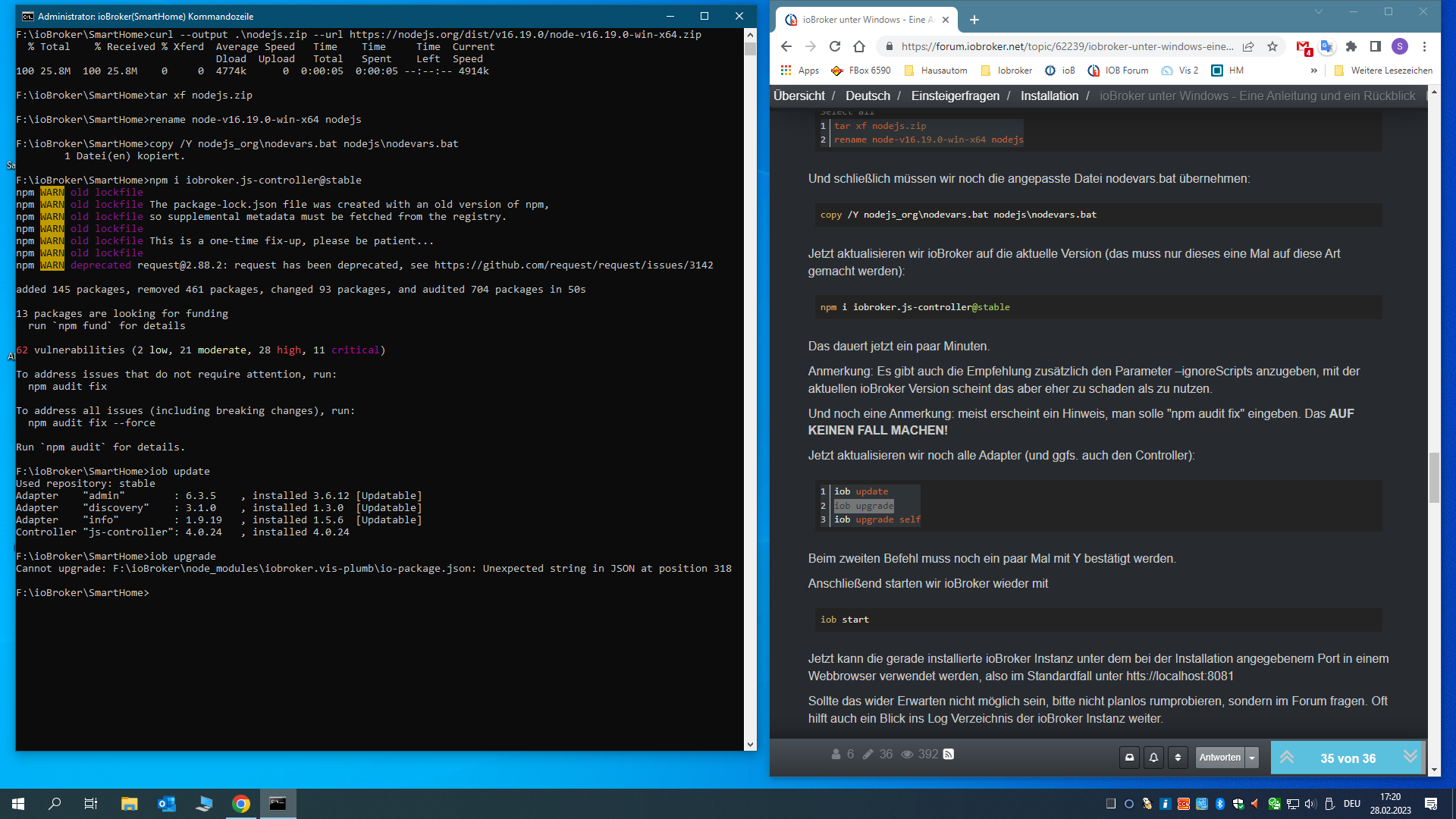The height and width of the screenshot is (819, 1456).
Task: Open the Chrome home page button
Action: 859,46
